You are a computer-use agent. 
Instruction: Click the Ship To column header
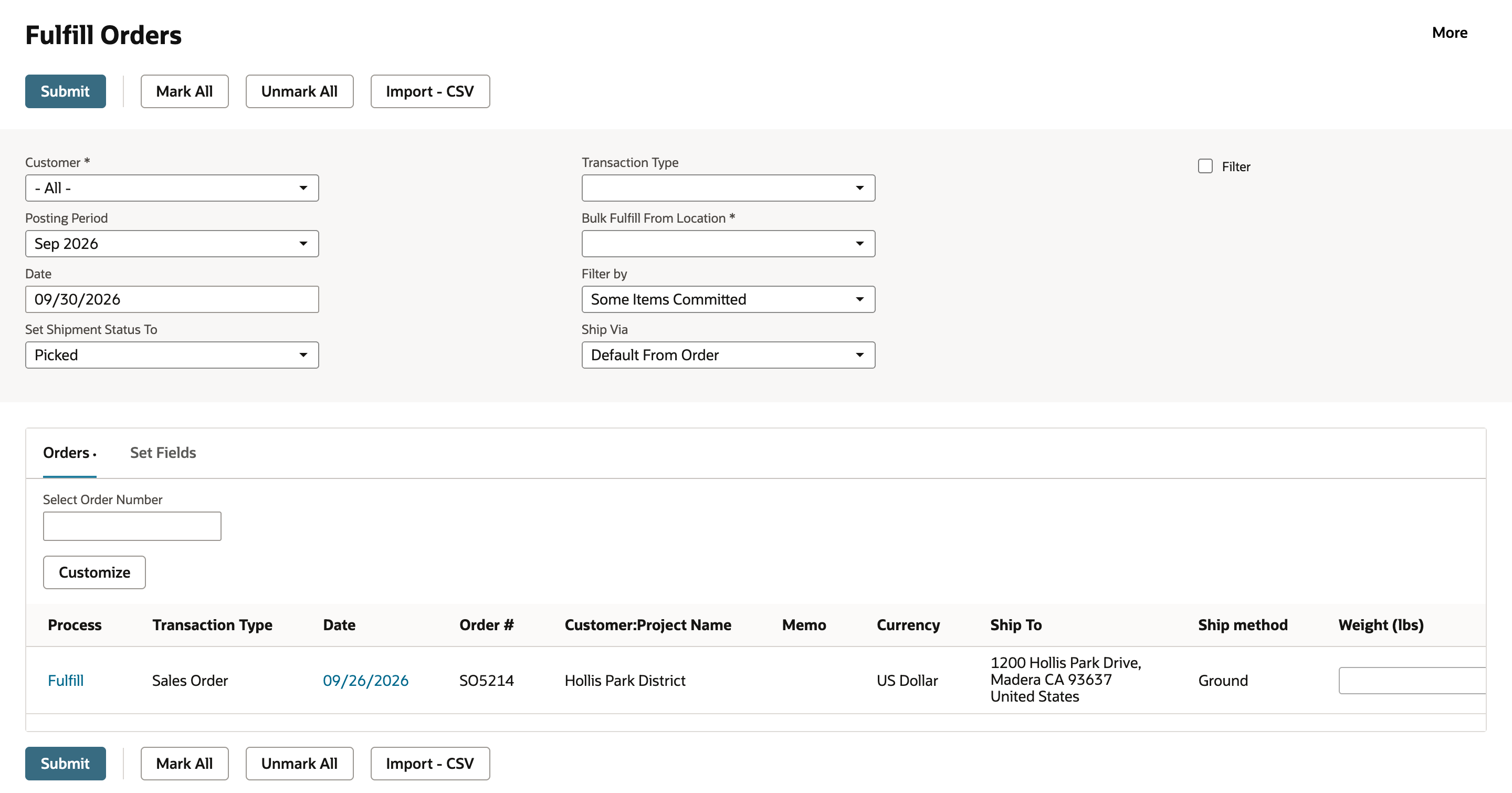click(1016, 625)
